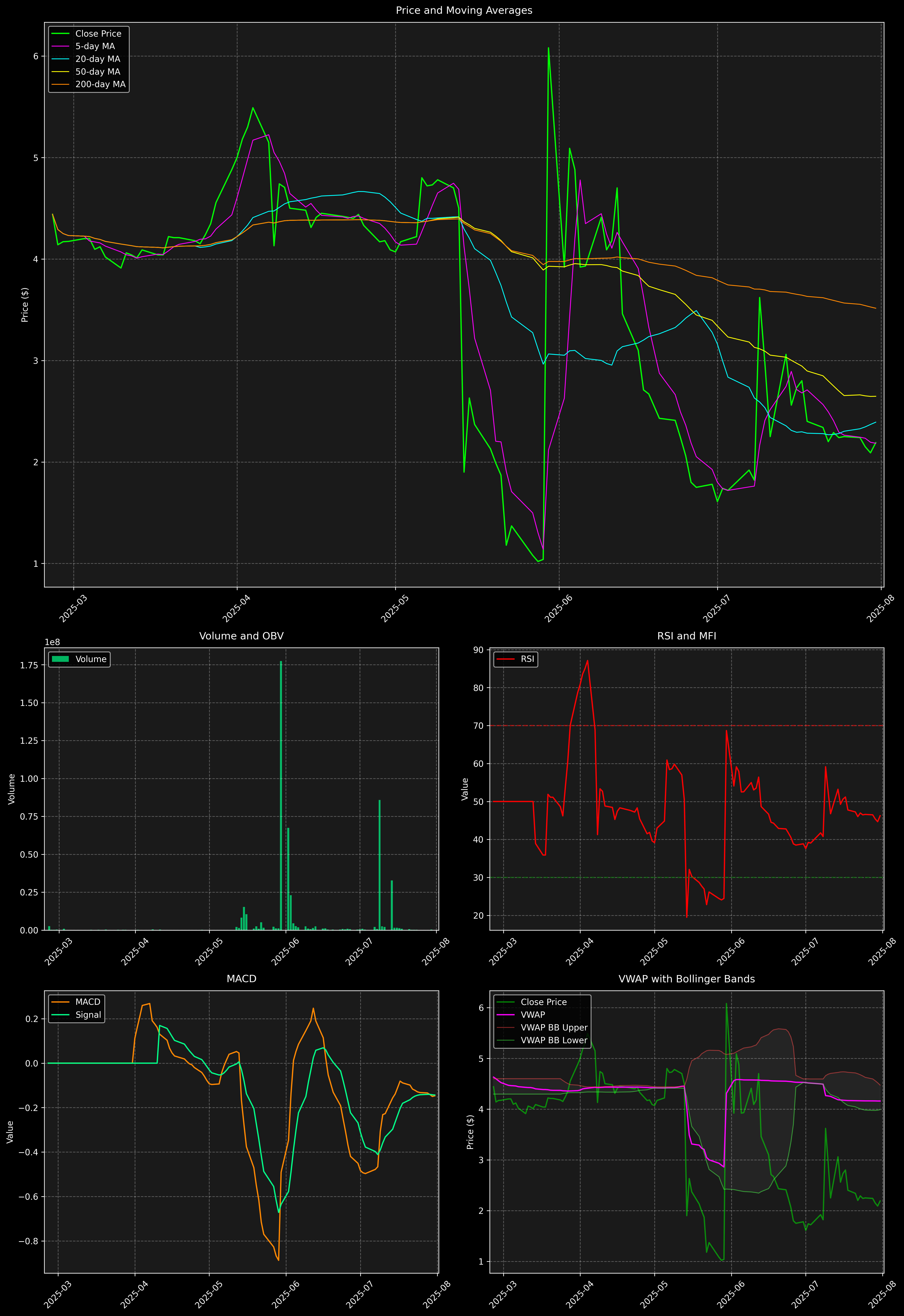Click y-axis tick "1" on the top price chart

(36, 563)
